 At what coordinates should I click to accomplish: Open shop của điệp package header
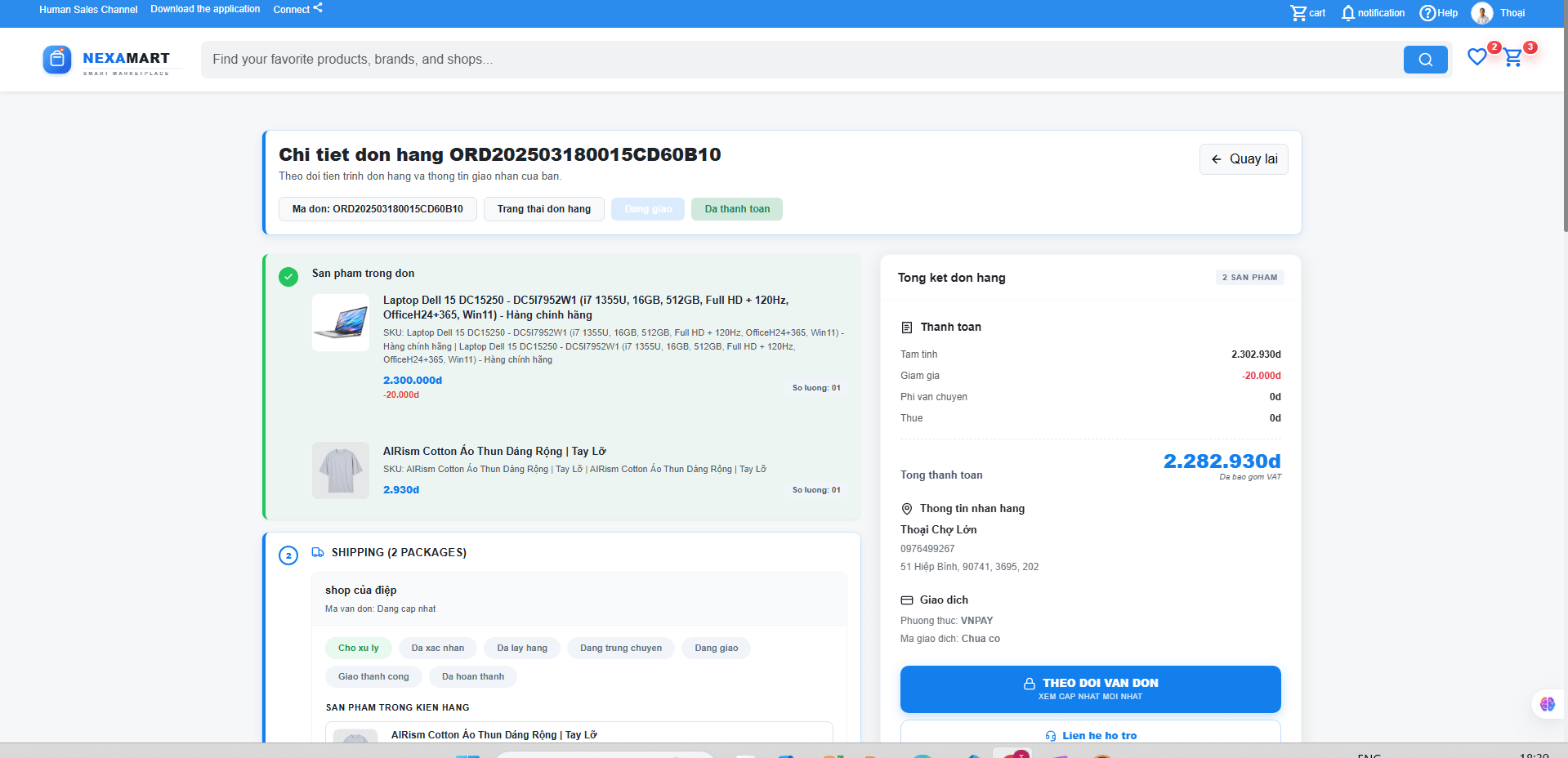coord(579,599)
